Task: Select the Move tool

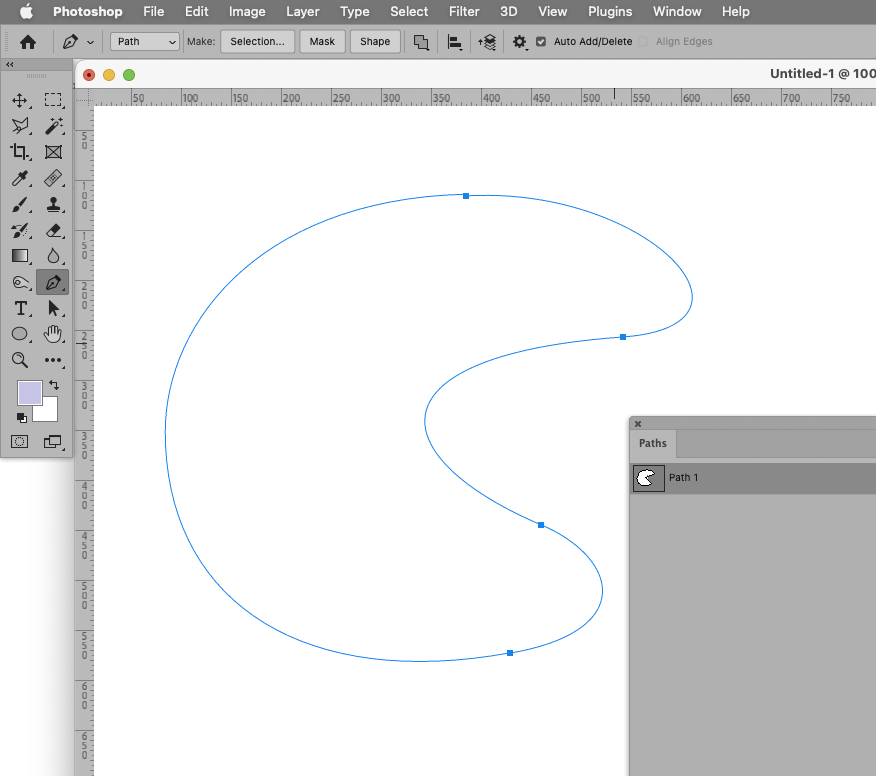Action: click(x=20, y=100)
